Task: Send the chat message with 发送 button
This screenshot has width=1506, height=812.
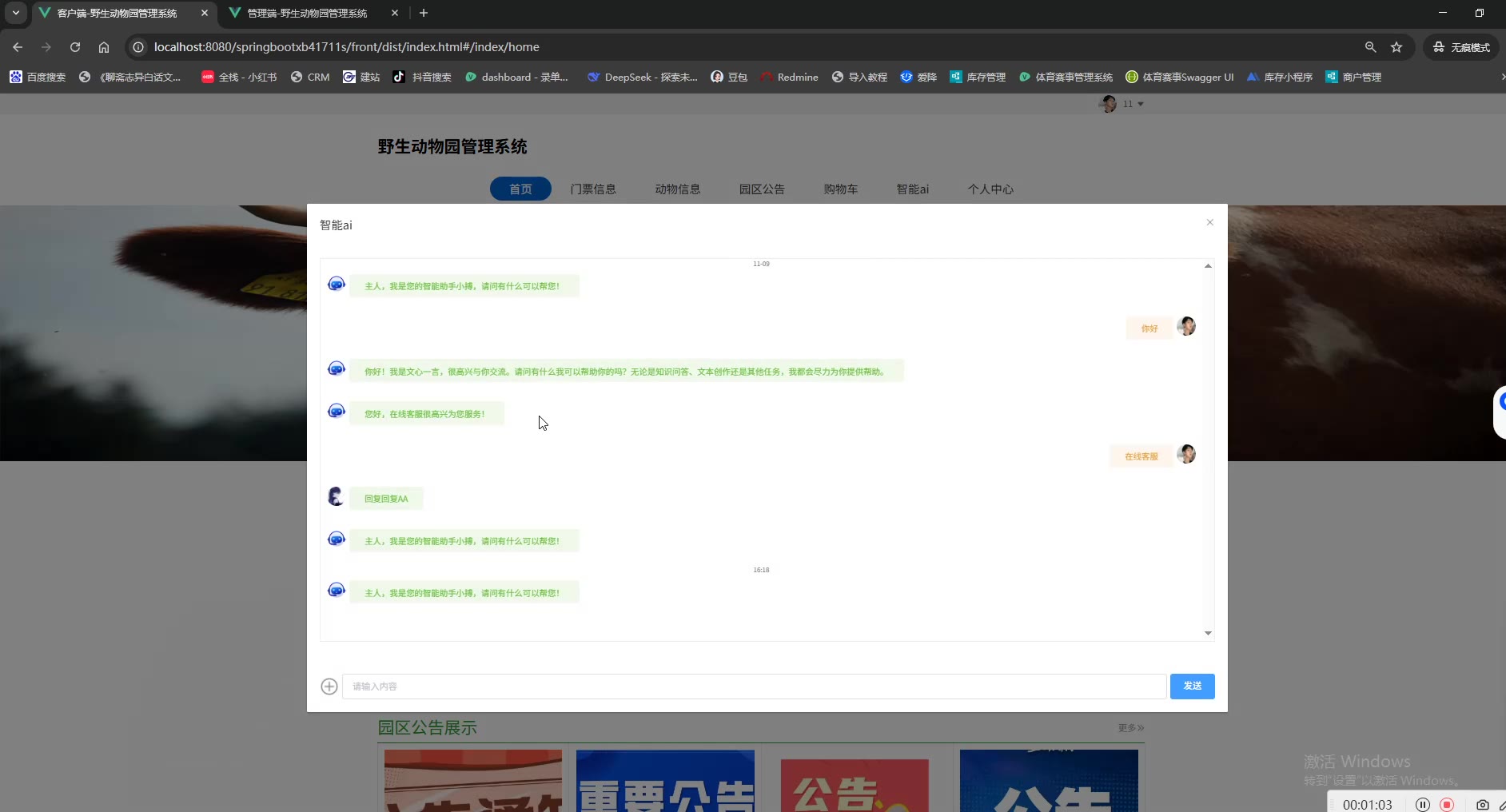Action: click(x=1193, y=687)
